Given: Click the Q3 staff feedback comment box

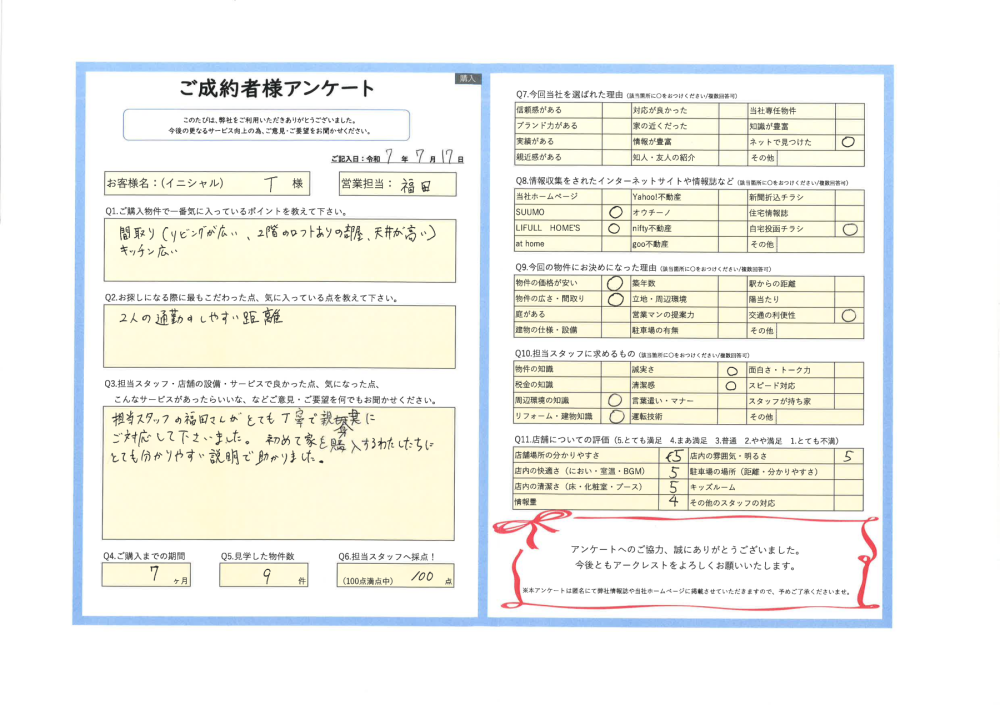Looking at the screenshot, I should (278, 471).
